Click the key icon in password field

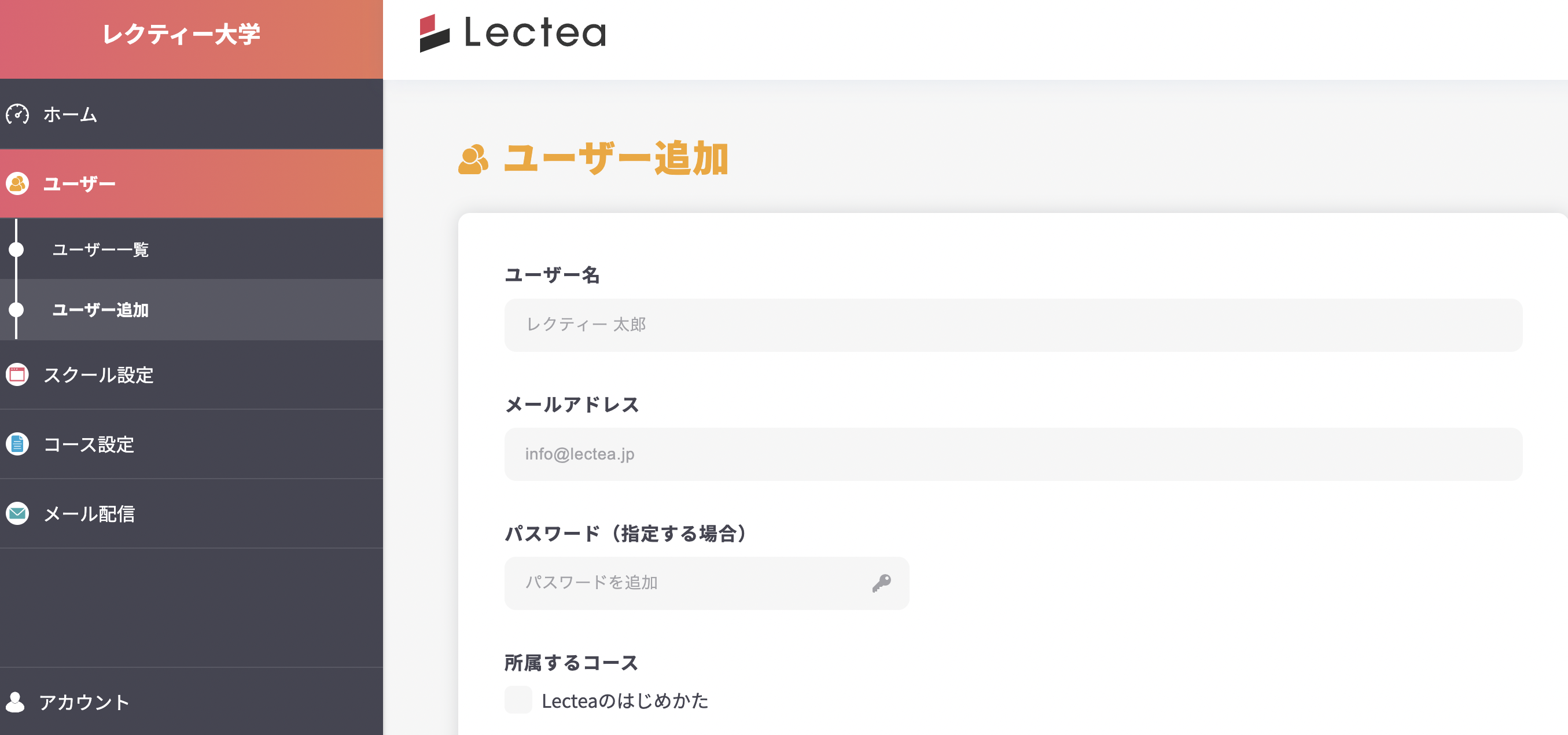point(881,583)
